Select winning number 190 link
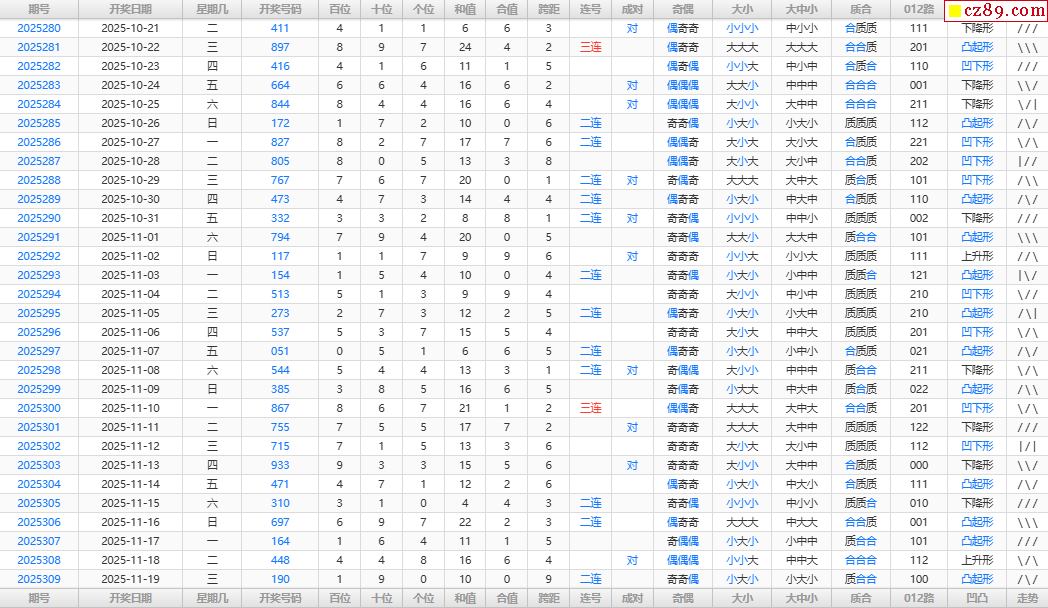 point(280,579)
